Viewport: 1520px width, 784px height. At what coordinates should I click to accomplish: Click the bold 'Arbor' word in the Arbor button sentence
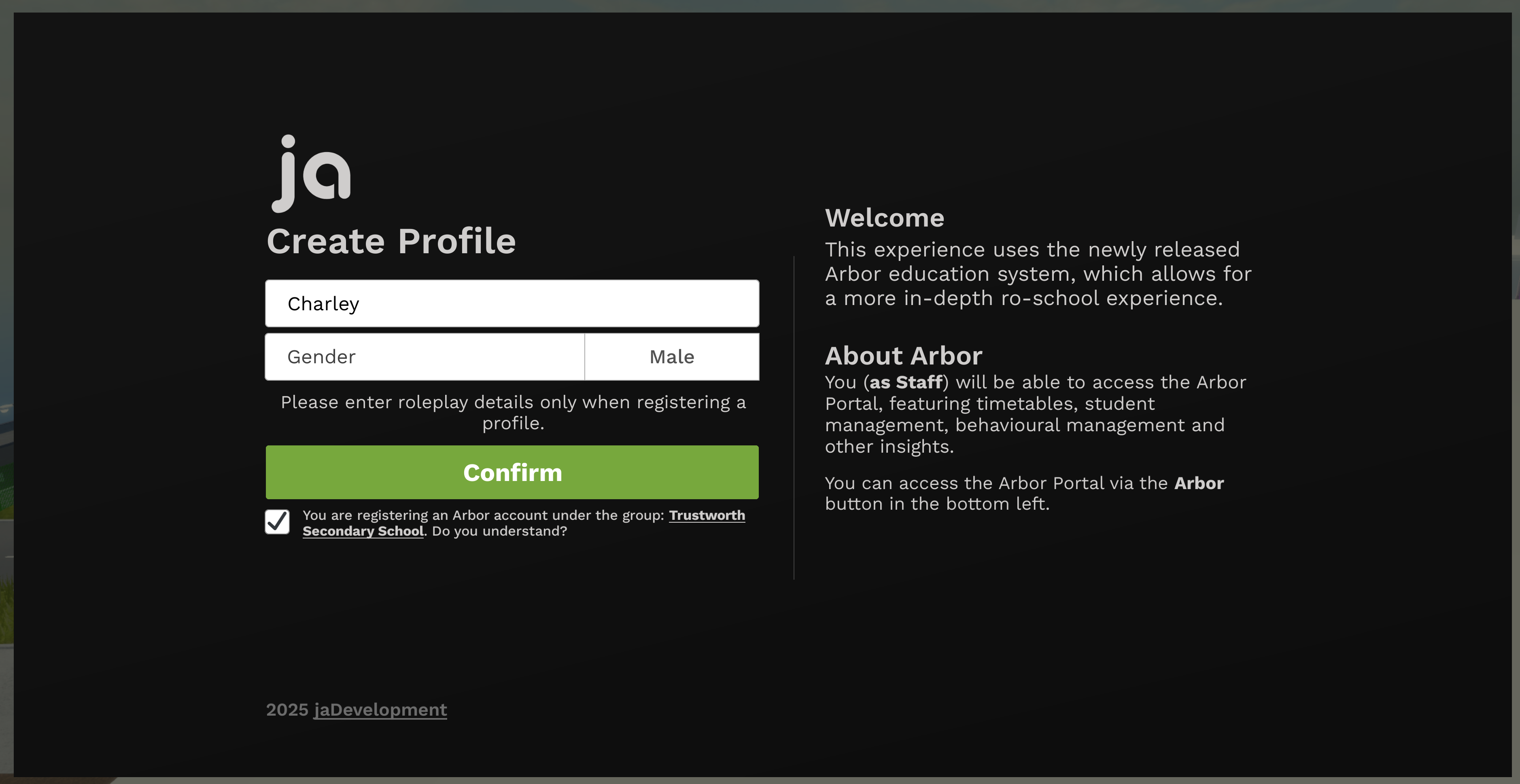pyautogui.click(x=1198, y=483)
